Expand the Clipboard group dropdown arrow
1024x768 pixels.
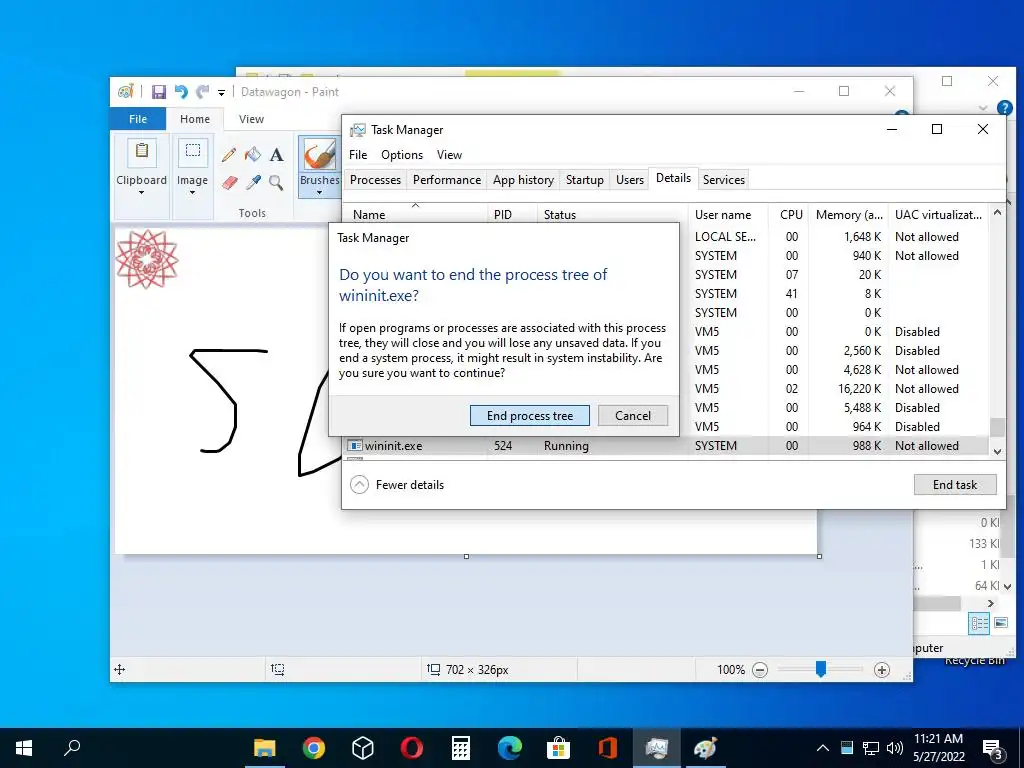pyautogui.click(x=142, y=193)
